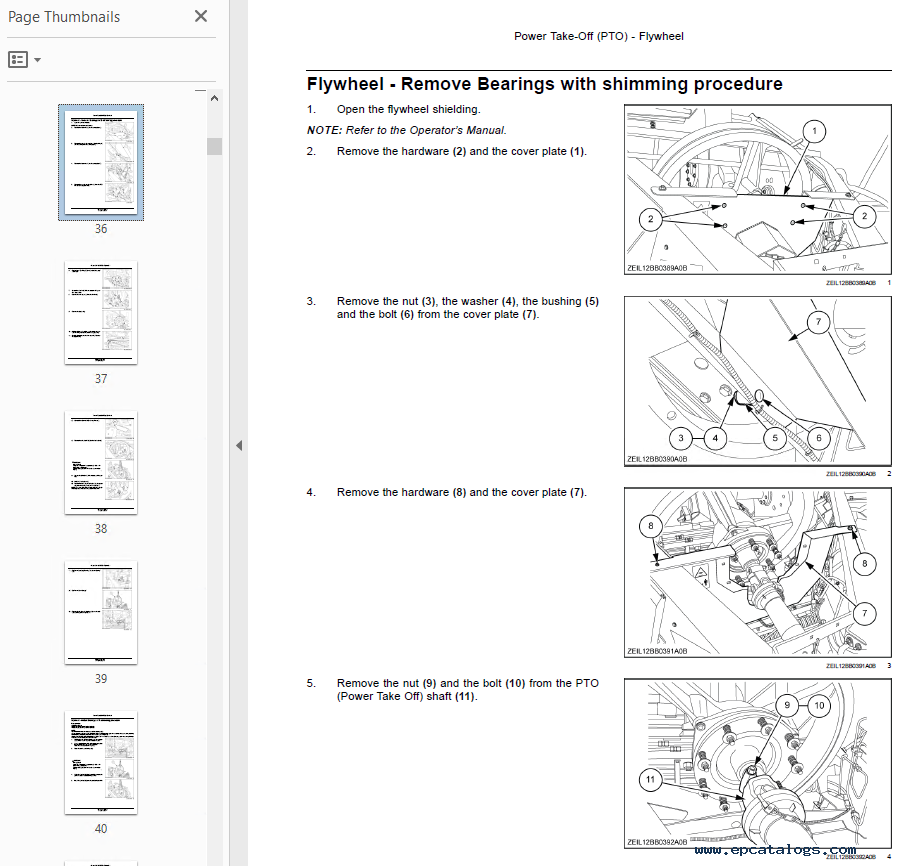Screen dimensions: 907x866
Task: Close the Page Thumbnails panel
Action: coord(201,16)
